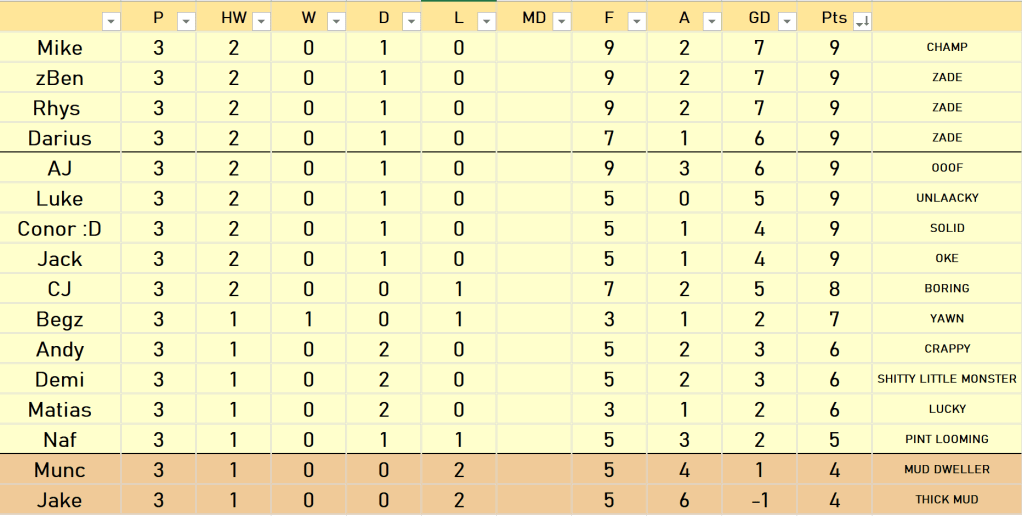
Task: Open the GD column filter dropdown
Action: tap(787, 21)
